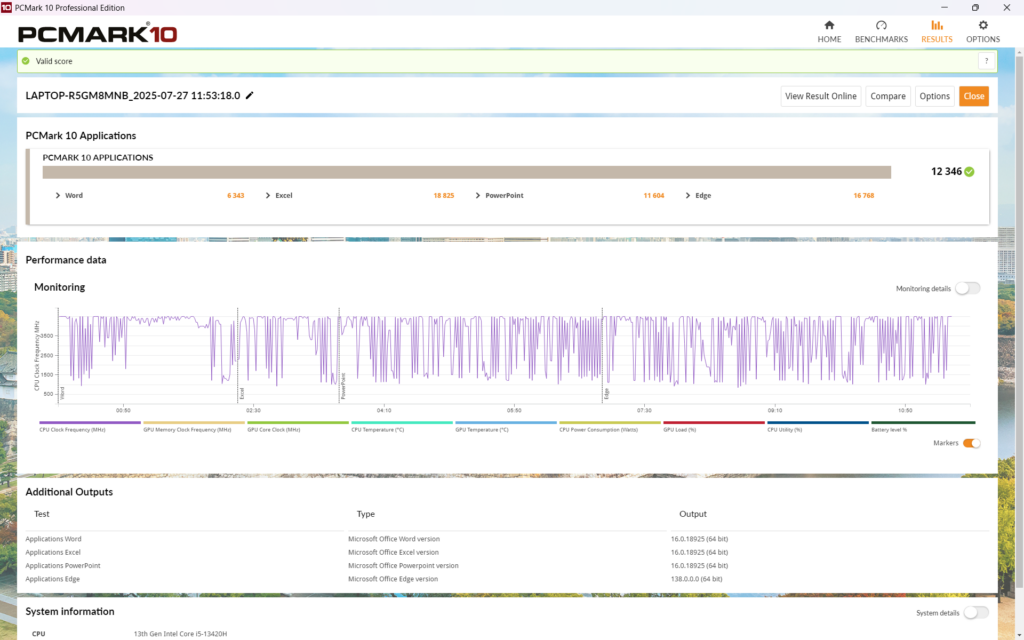This screenshot has height=640, width=1024.
Task: Click the pencil icon to rename result
Action: point(250,96)
